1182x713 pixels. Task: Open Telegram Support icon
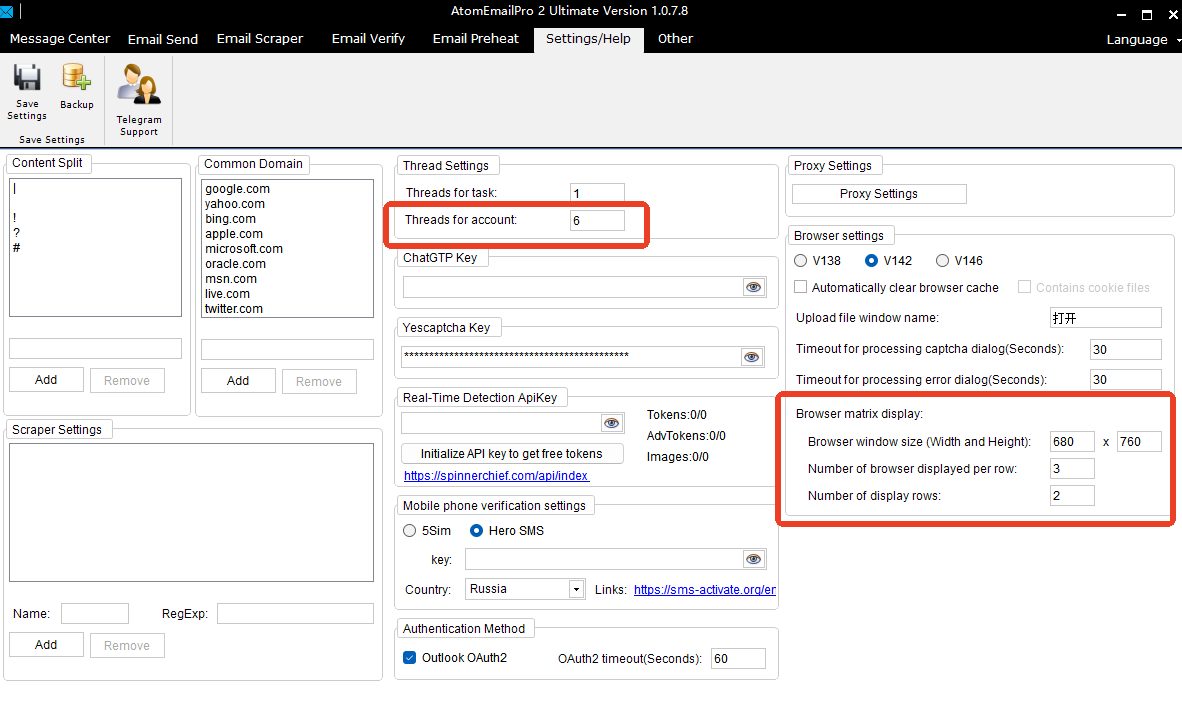point(139,84)
